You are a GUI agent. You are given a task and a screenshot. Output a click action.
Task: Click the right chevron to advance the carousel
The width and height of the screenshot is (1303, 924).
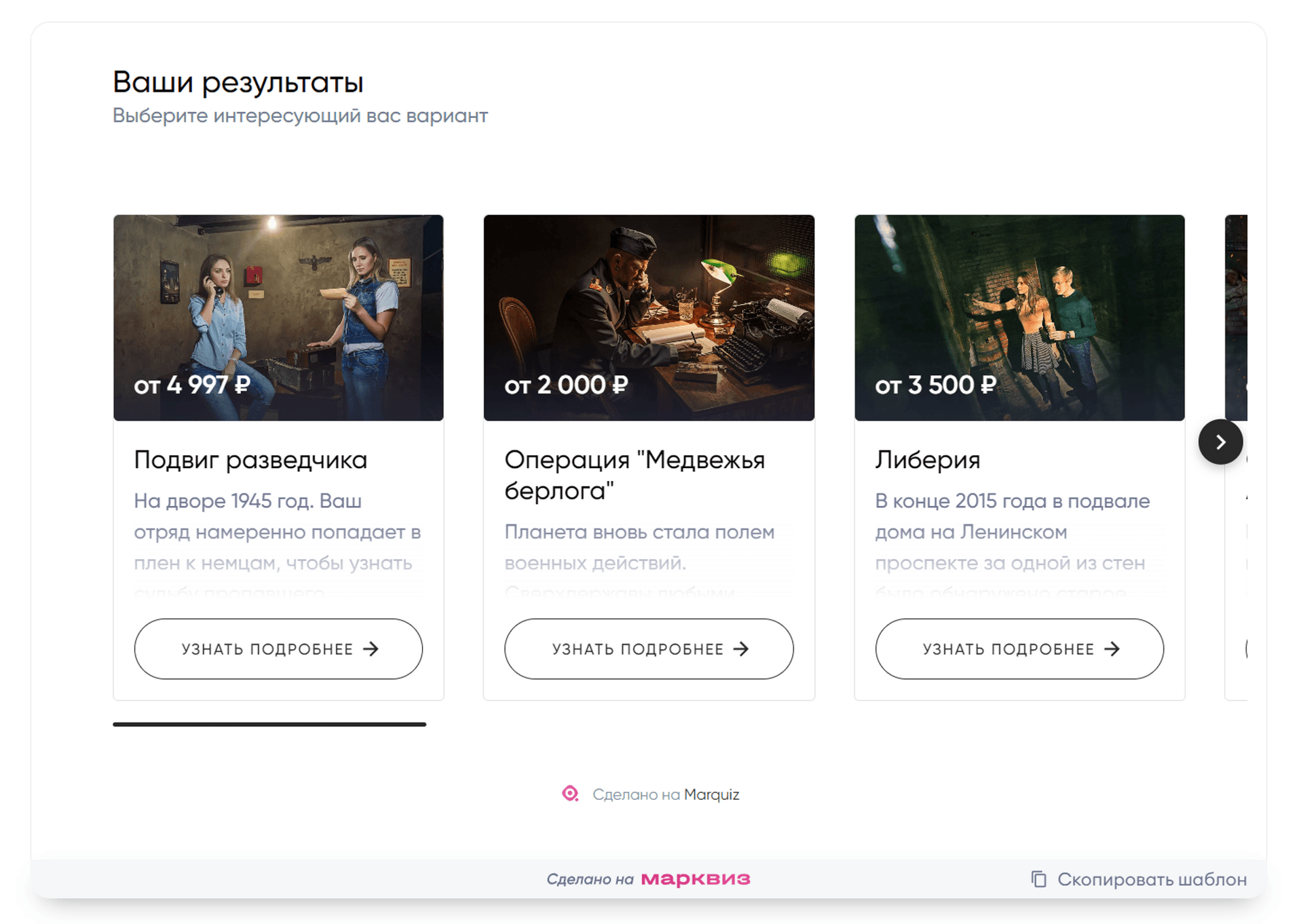[1220, 442]
